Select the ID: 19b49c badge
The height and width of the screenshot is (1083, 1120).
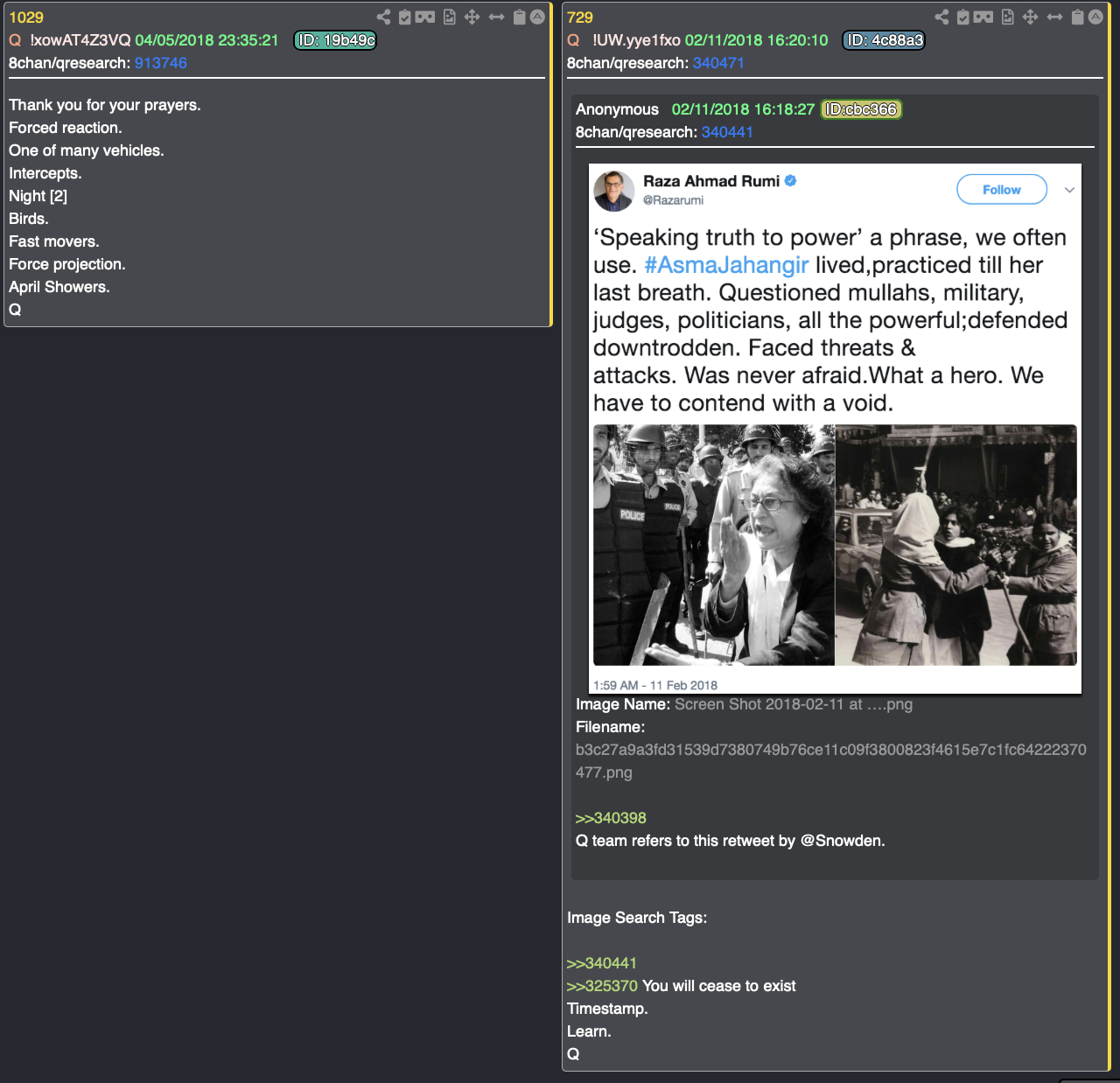335,40
